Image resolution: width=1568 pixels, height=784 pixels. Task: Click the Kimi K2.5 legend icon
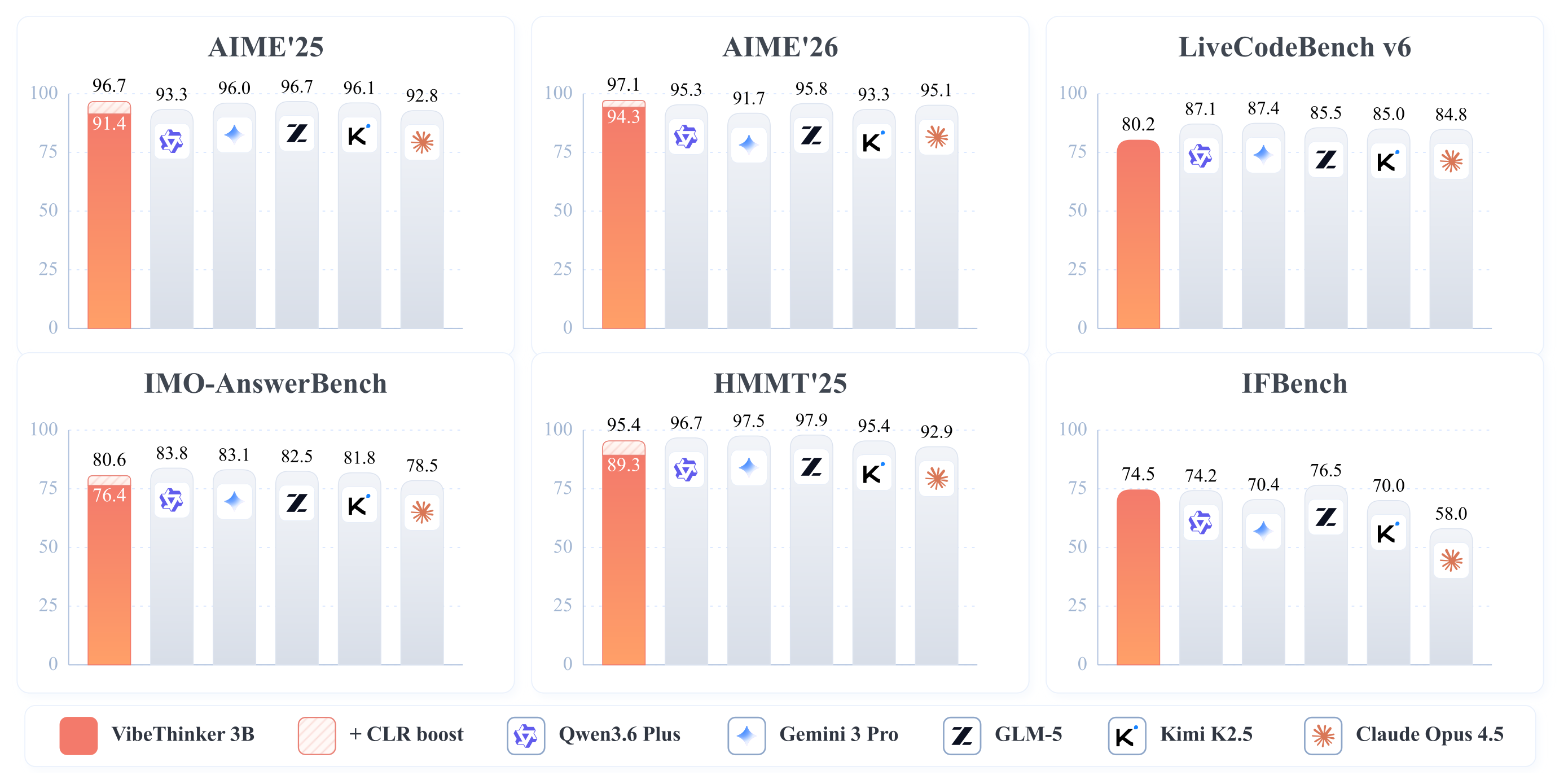(x=1127, y=736)
